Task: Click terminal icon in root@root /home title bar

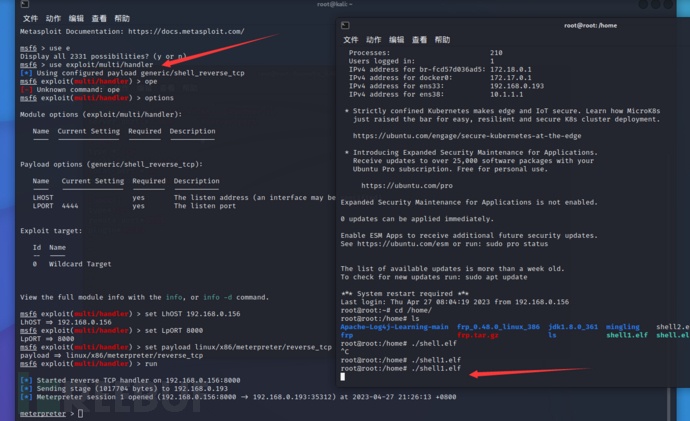Action: coord(345,26)
